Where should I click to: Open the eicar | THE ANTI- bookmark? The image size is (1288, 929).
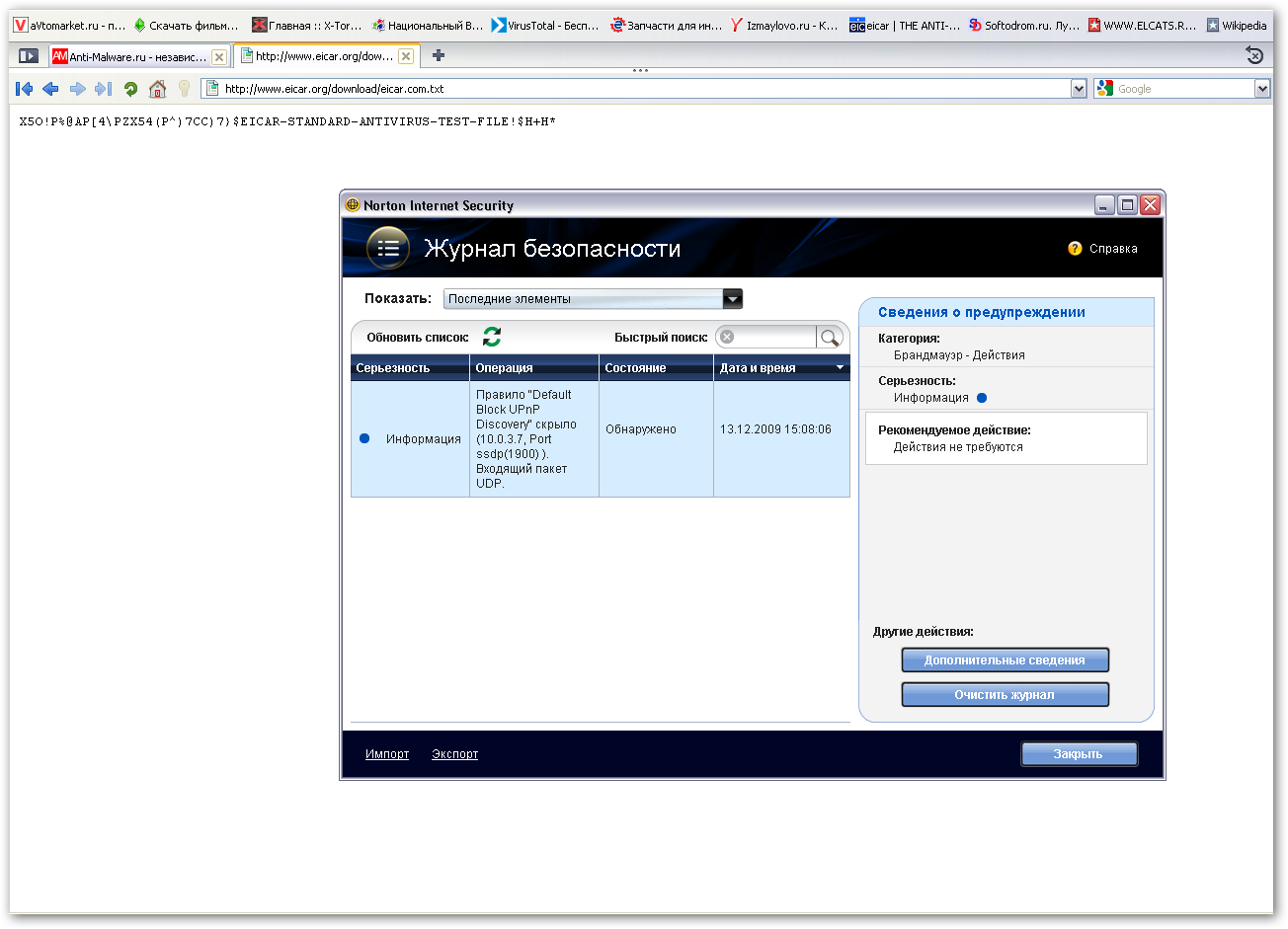[x=905, y=26]
